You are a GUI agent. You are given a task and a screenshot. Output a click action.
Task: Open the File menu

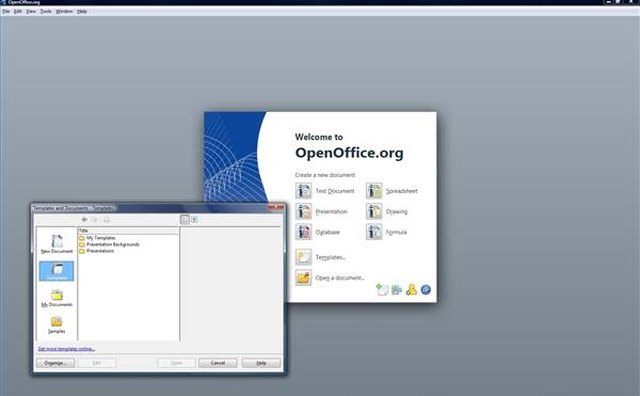click(6, 11)
